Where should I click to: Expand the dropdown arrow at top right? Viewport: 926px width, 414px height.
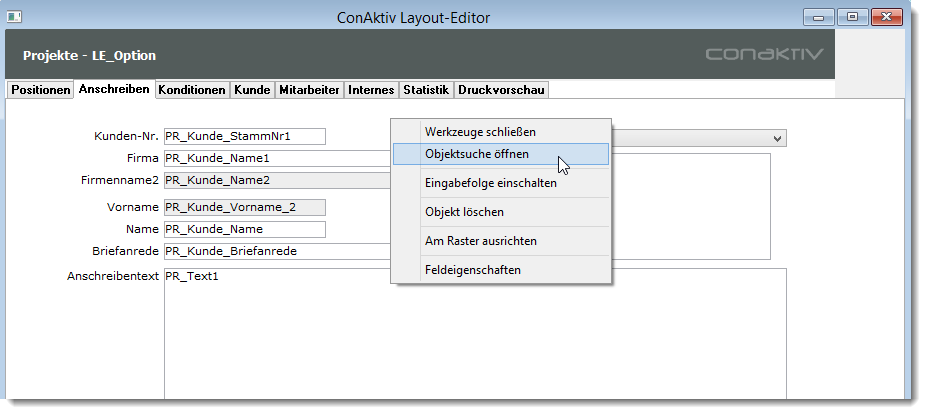[x=777, y=138]
